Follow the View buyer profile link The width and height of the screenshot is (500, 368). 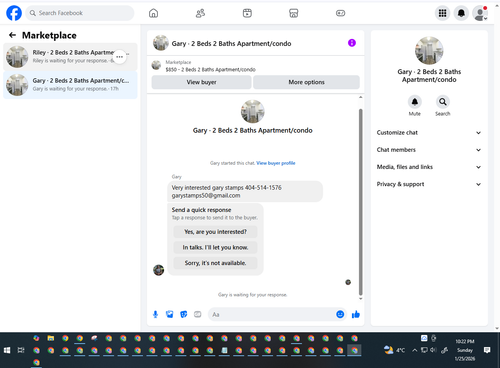tap(276, 163)
